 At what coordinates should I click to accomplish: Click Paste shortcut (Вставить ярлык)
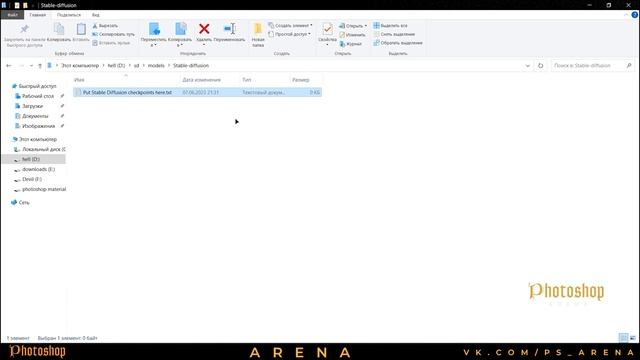pyautogui.click(x=111, y=43)
